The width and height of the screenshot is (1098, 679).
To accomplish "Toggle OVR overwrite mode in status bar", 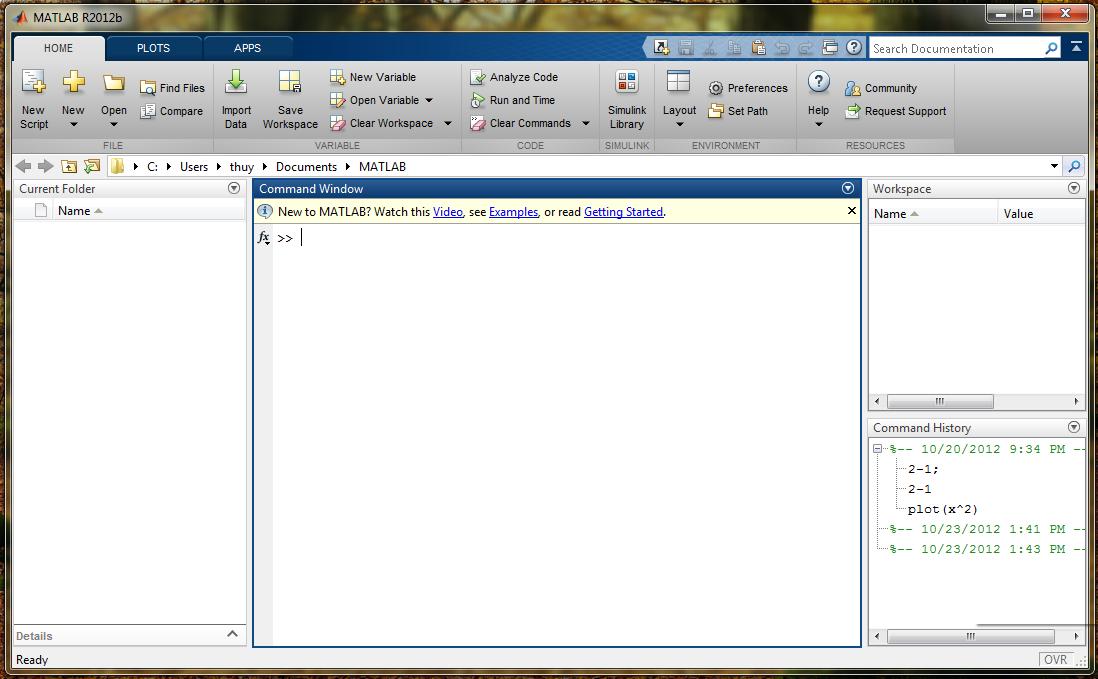I will click(1055, 659).
